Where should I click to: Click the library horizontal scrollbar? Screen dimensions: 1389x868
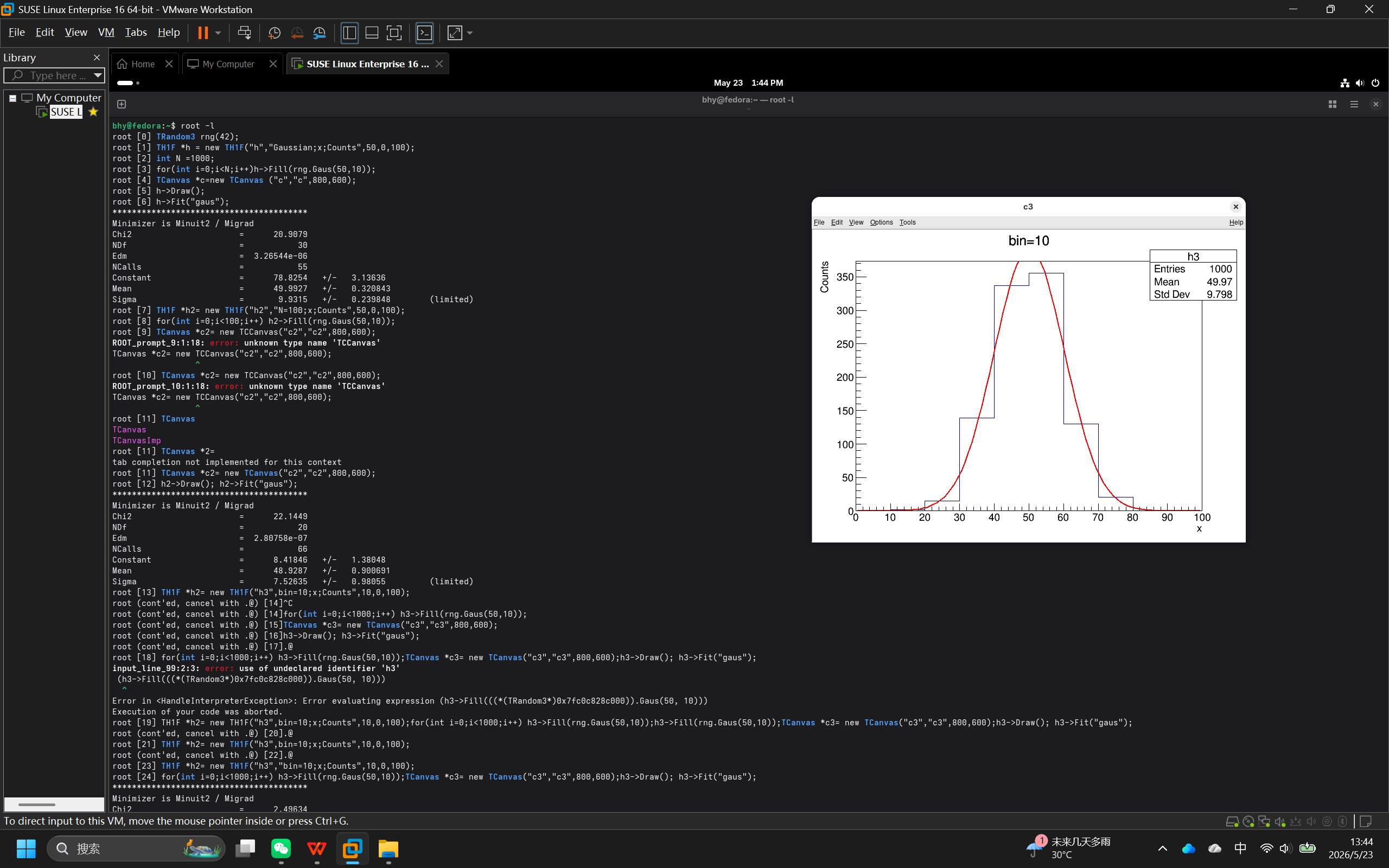click(37, 805)
